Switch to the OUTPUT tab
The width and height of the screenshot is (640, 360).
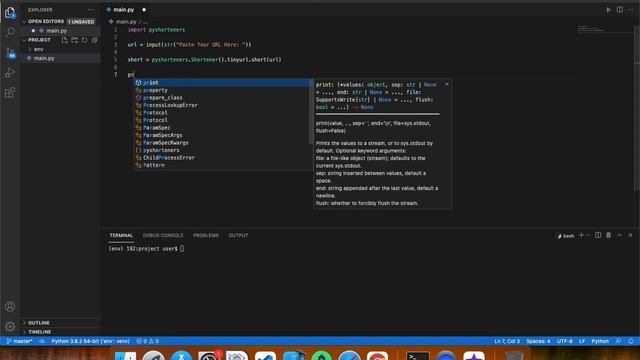[x=238, y=236]
